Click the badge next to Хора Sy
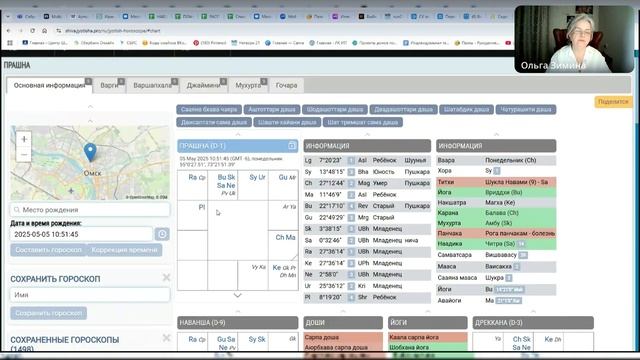This screenshot has height=360, width=640. 497,171
